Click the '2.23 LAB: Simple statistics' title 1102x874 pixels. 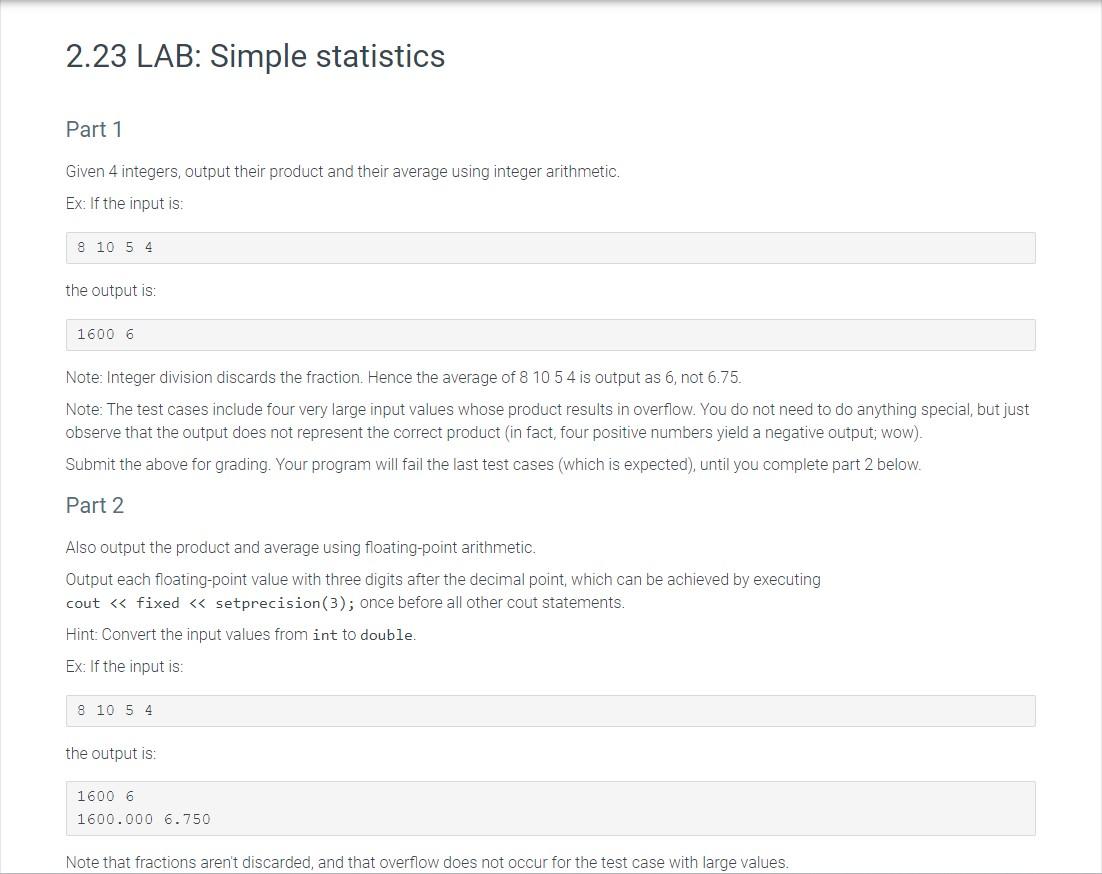point(255,56)
